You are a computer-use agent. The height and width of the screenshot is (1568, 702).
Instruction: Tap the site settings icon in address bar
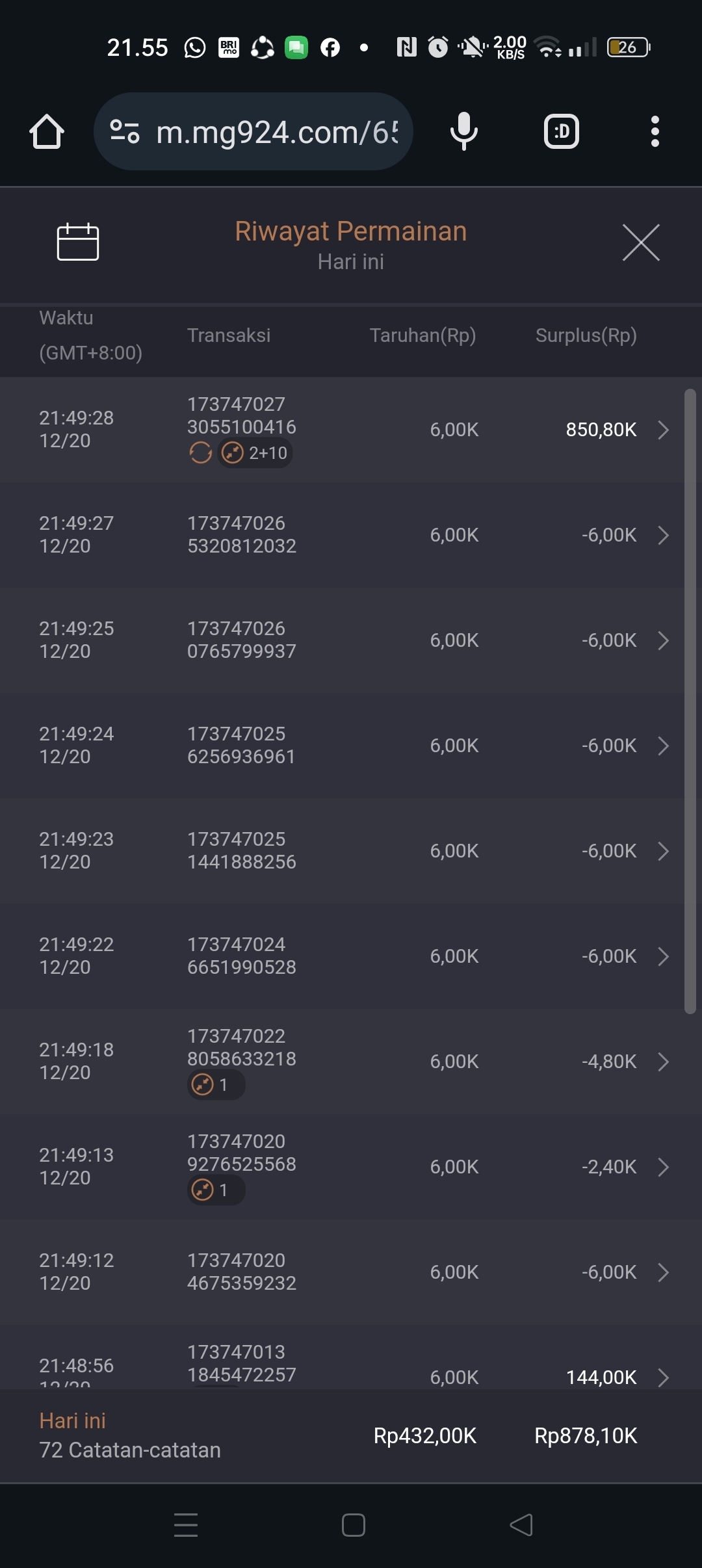(x=124, y=131)
